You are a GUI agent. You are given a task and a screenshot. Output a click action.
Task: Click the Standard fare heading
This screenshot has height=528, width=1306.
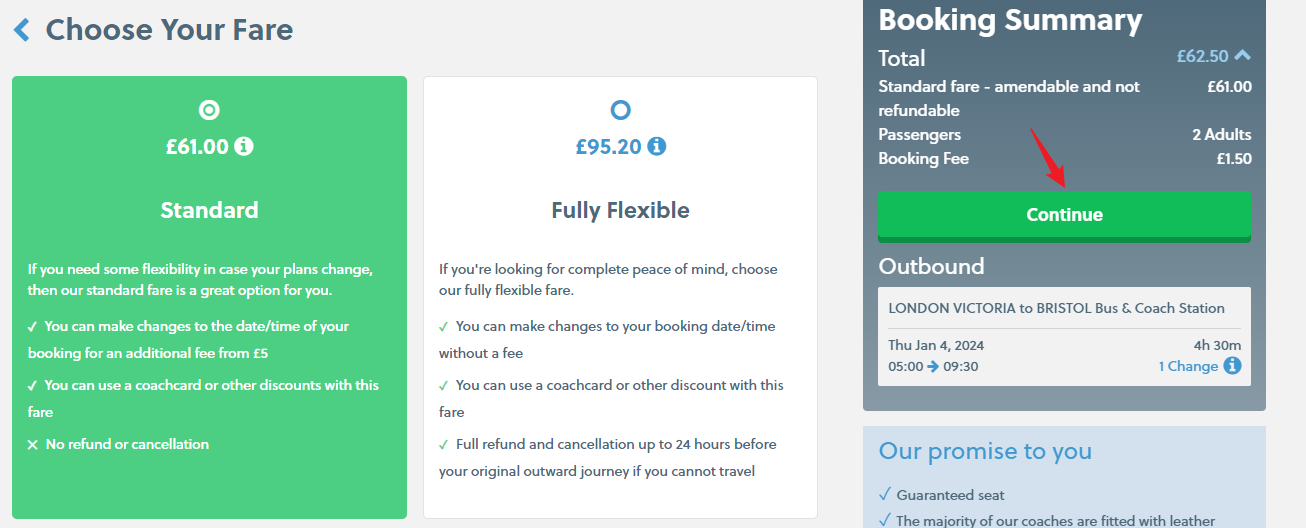209,210
